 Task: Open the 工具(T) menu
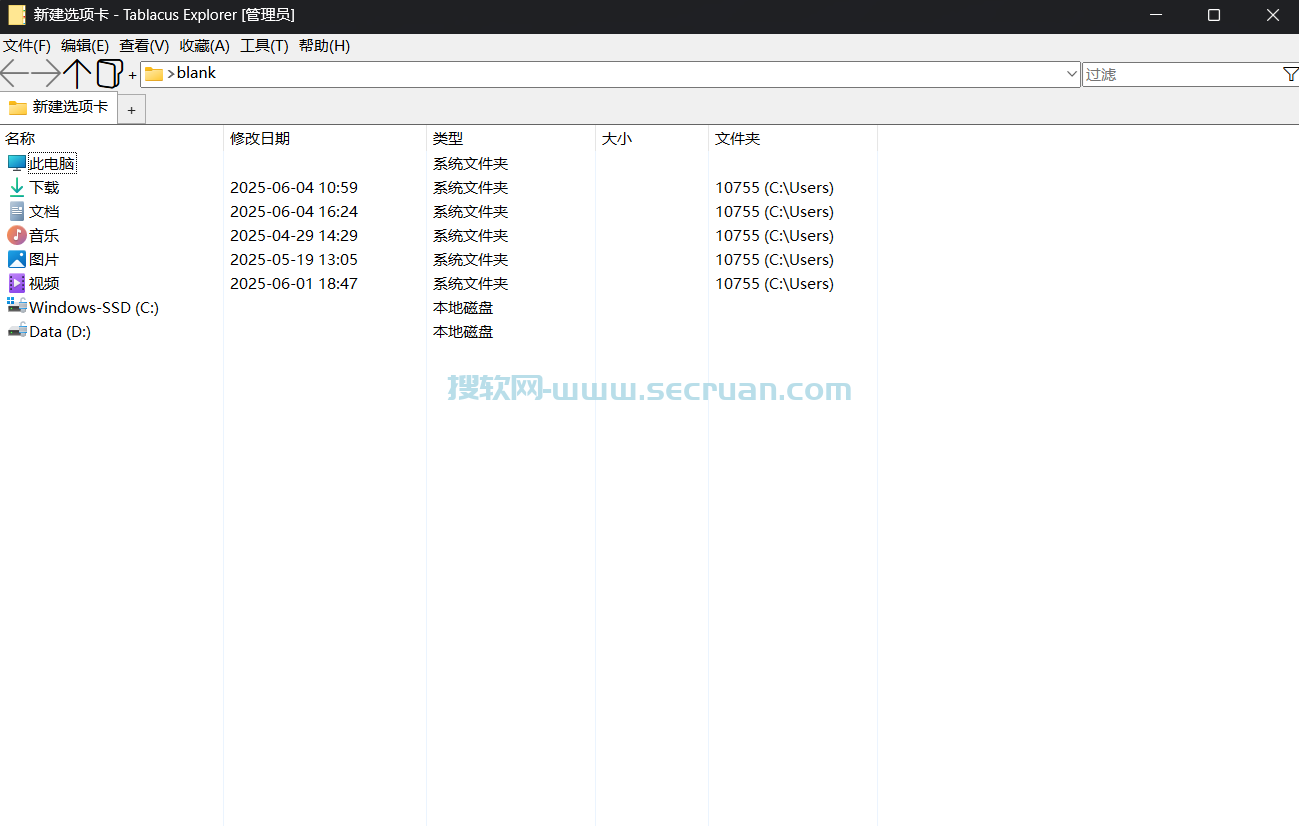click(x=264, y=46)
